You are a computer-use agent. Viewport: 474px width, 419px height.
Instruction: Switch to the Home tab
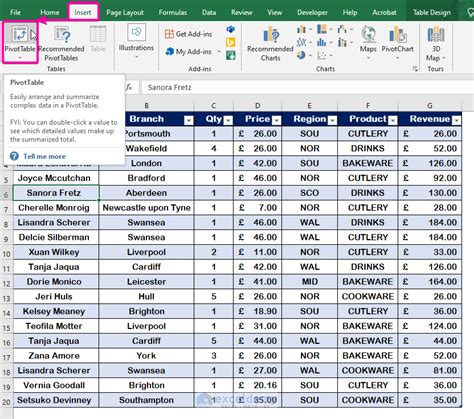tap(50, 12)
